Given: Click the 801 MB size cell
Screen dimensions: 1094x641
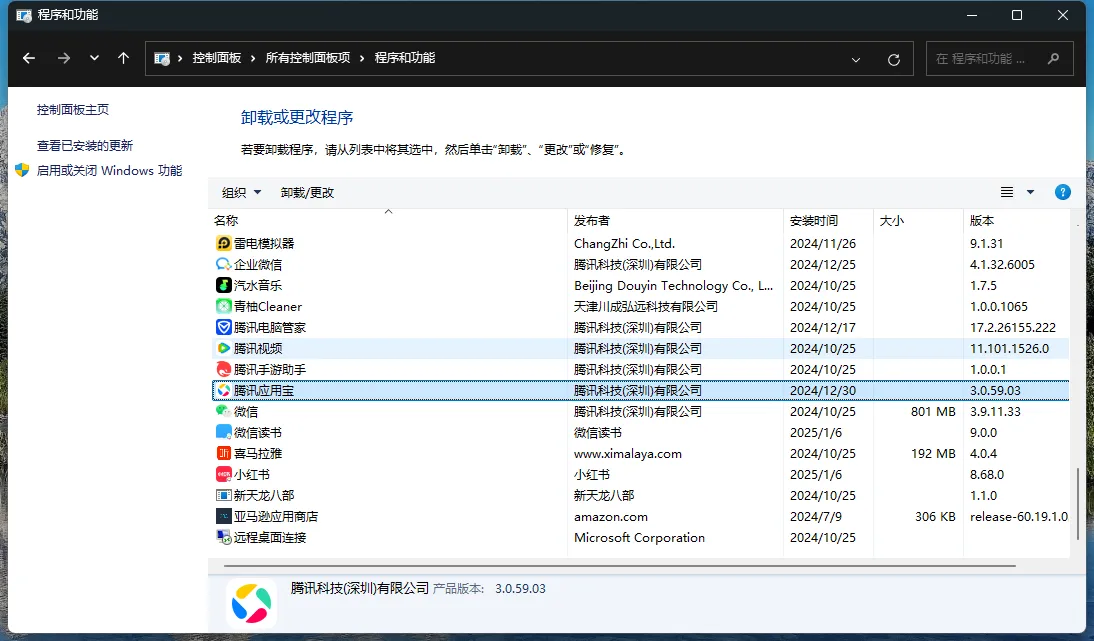Looking at the screenshot, I should point(933,412).
